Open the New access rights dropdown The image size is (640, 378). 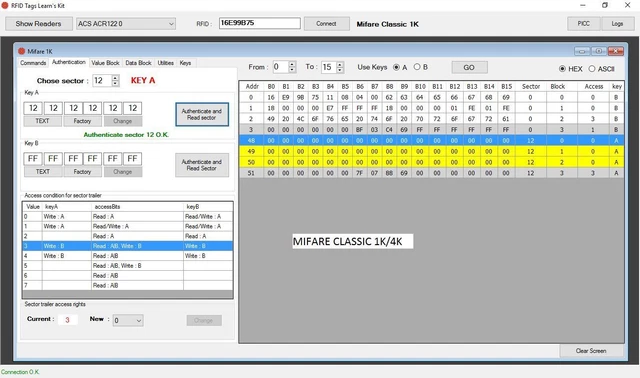point(128,320)
